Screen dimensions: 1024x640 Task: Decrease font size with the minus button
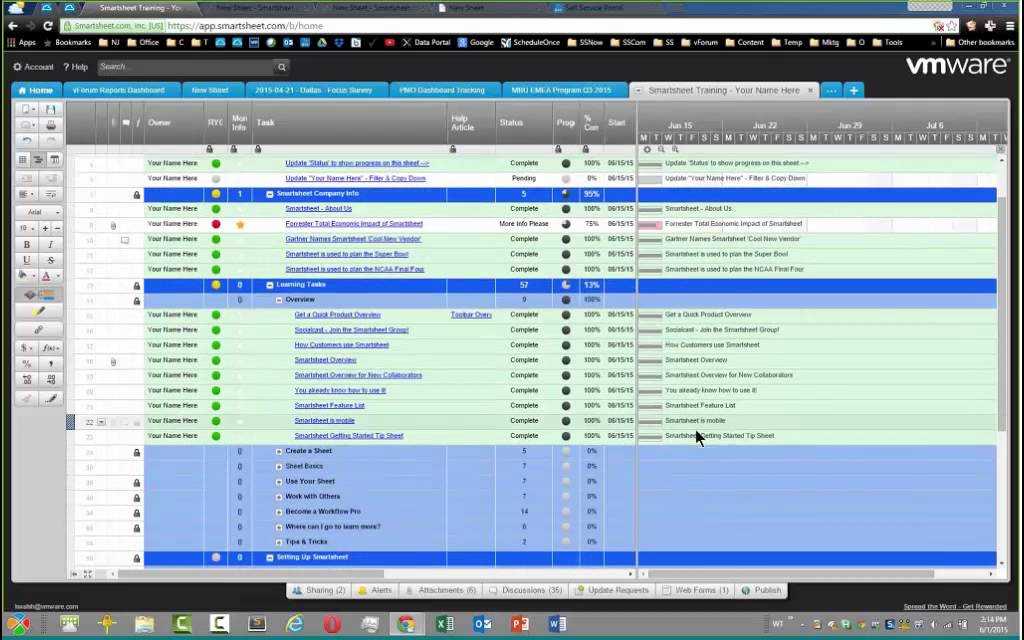point(57,228)
